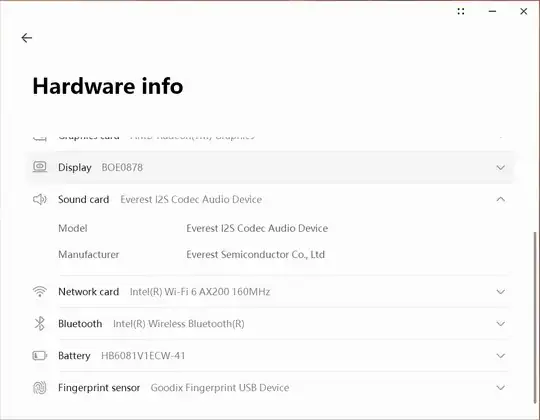Select the Bluetooth label
Image resolution: width=540 pixels, height=420 pixels.
coord(80,324)
